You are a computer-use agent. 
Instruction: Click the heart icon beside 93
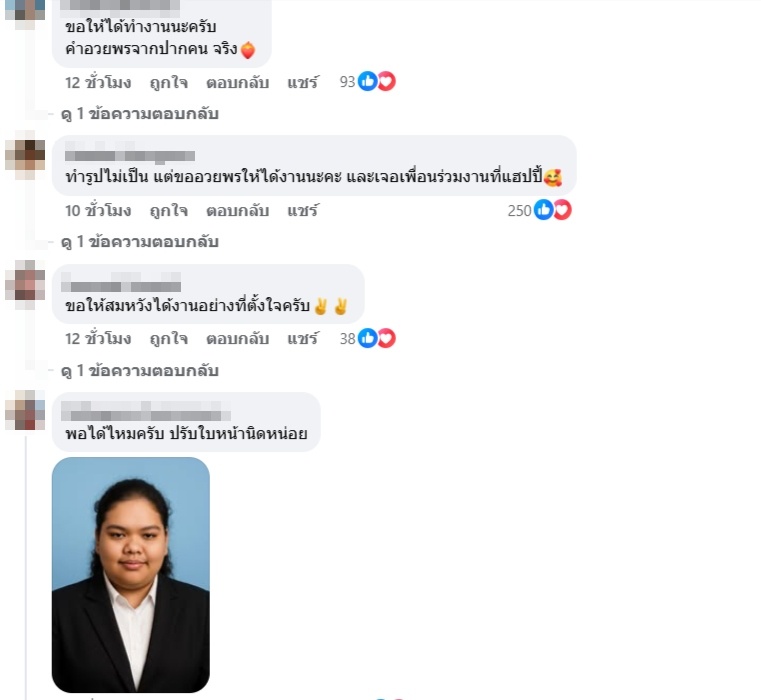pos(386,81)
